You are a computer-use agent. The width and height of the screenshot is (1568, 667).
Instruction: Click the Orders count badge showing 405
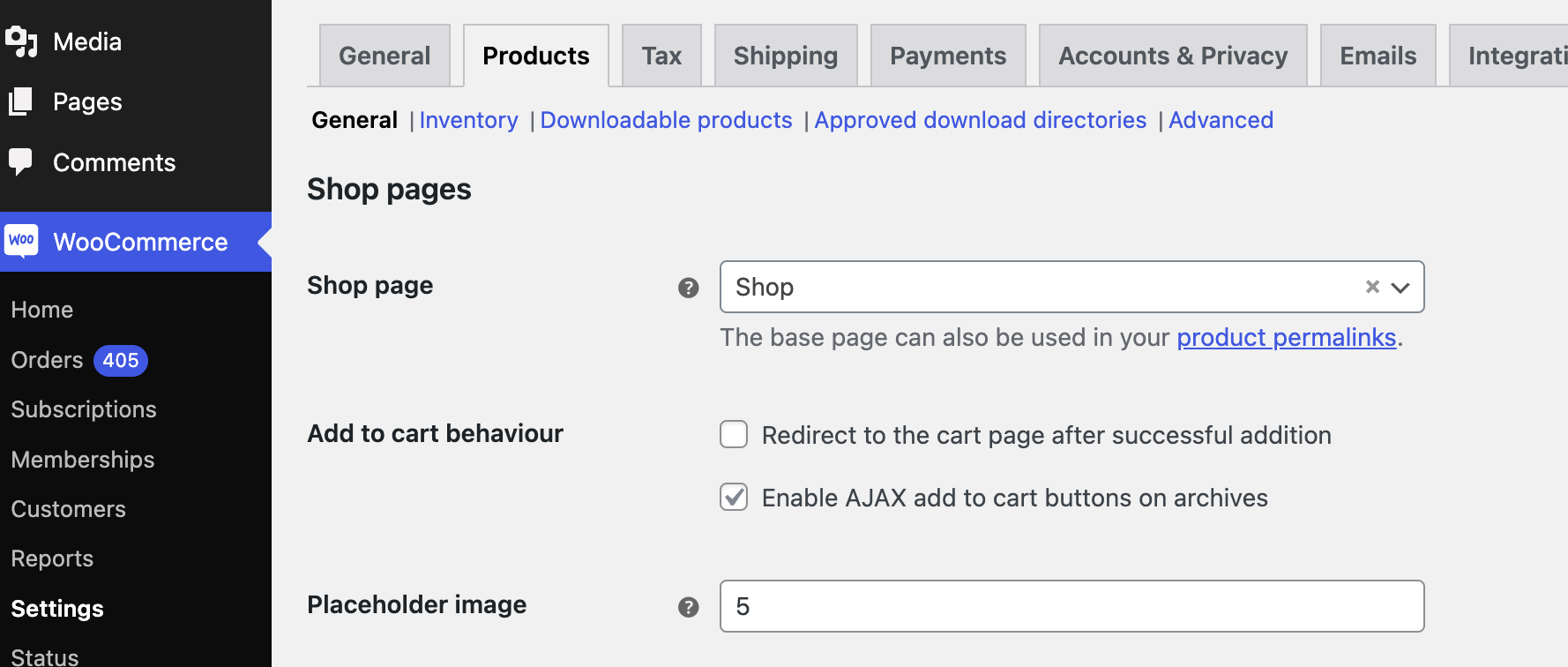click(x=120, y=360)
